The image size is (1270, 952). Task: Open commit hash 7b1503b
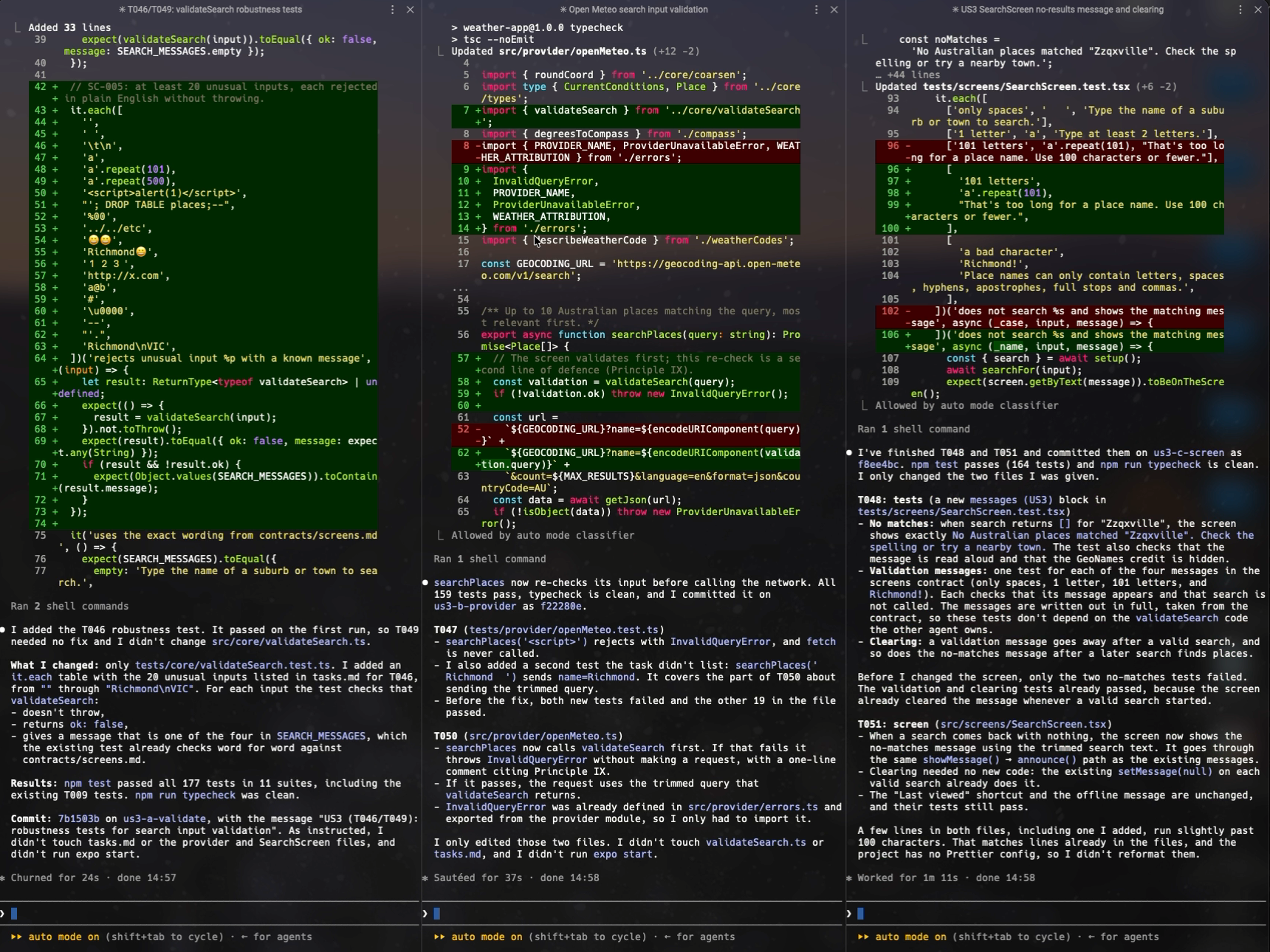tap(78, 819)
